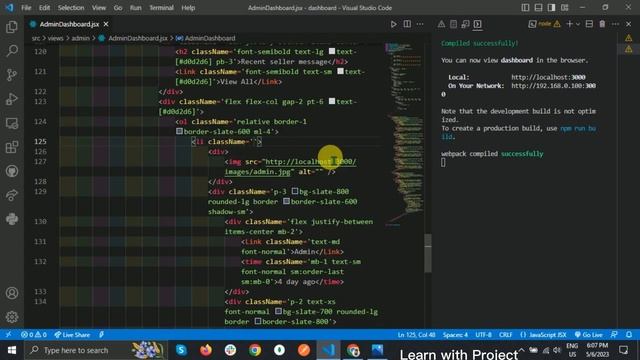
Task: Open the Go menu
Action: tap(118, 8)
